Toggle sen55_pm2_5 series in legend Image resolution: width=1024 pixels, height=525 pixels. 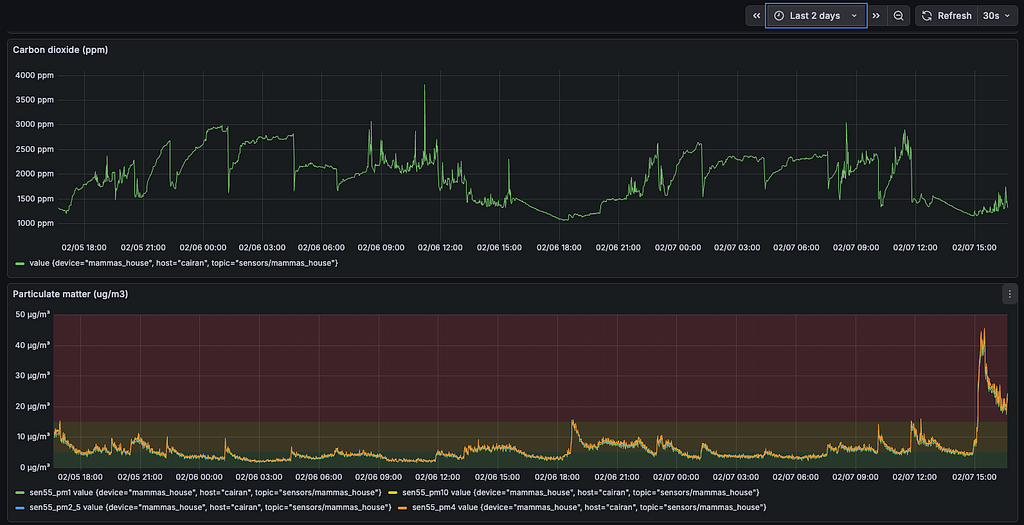pos(210,507)
